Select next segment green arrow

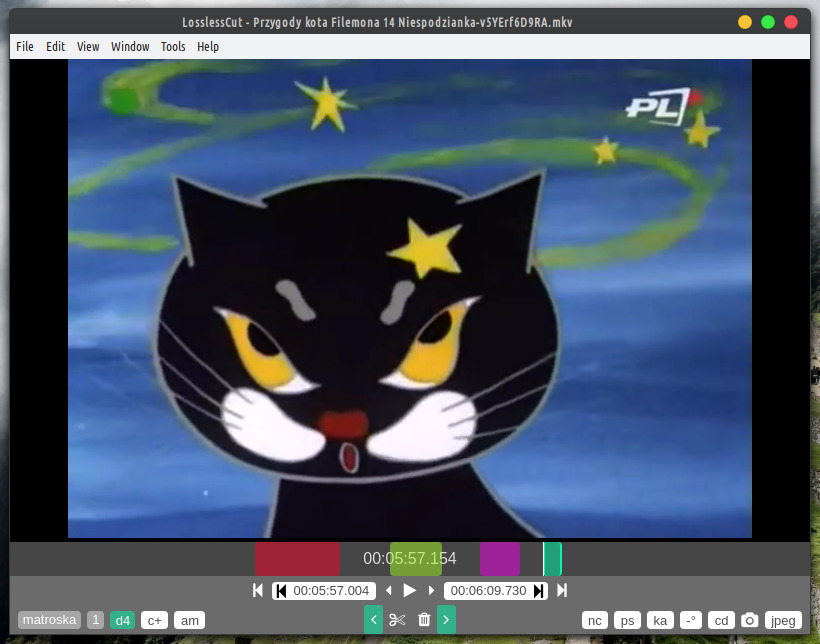(446, 620)
